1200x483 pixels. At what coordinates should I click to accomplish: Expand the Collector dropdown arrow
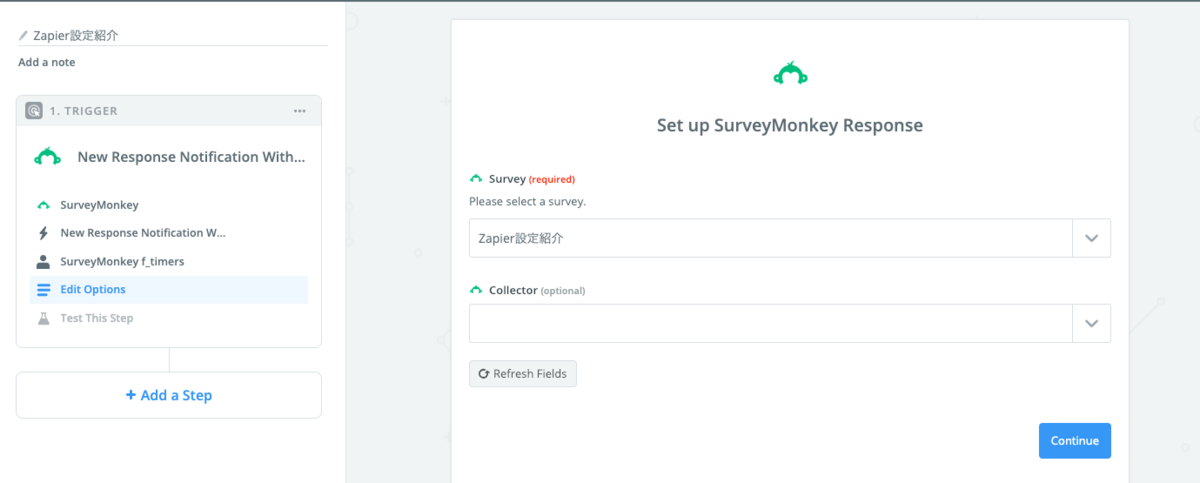[x=1091, y=323]
